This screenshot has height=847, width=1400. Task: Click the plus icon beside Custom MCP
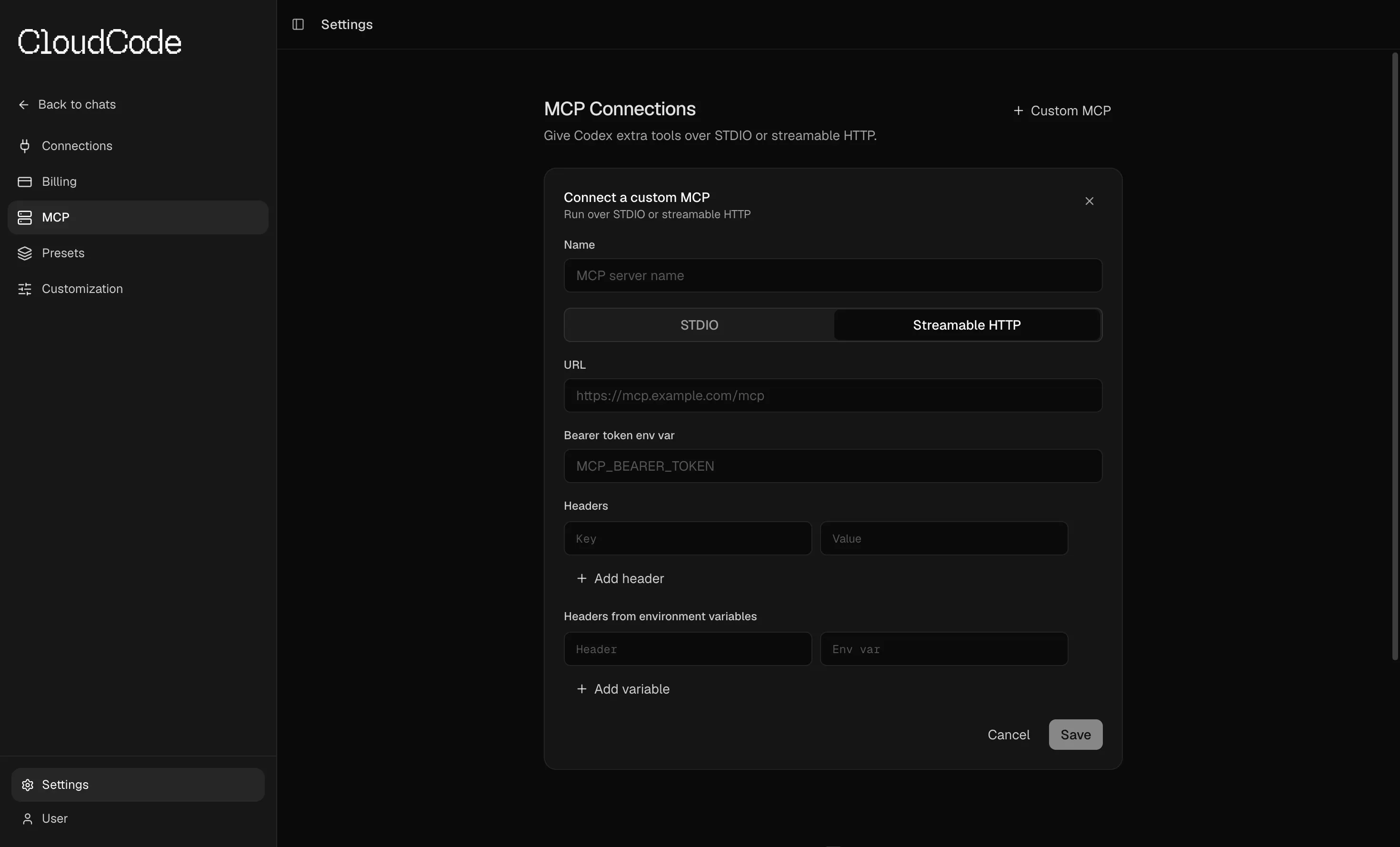click(1018, 111)
